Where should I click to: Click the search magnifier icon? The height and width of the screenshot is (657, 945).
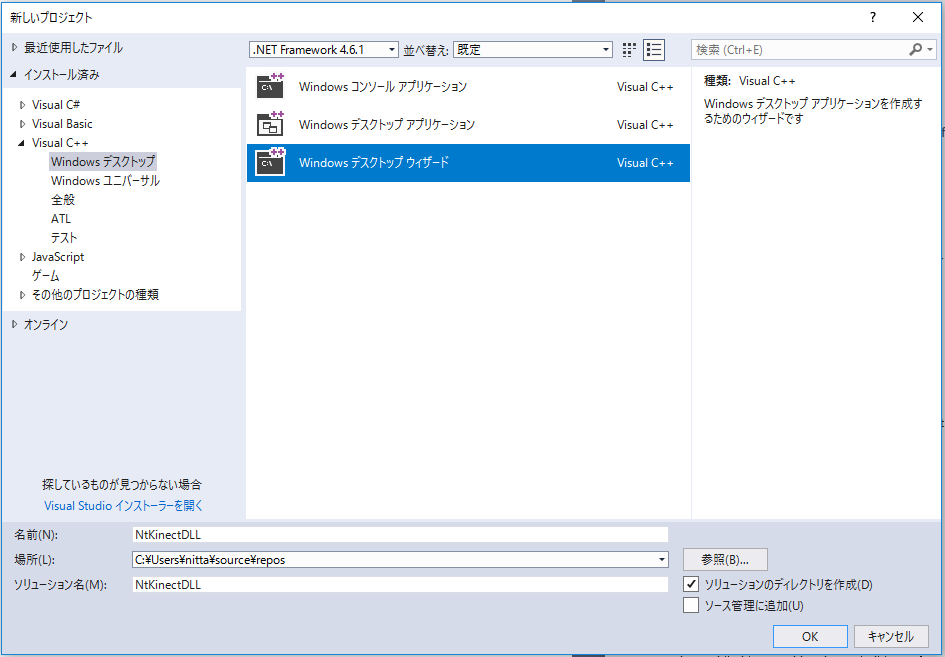(916, 49)
